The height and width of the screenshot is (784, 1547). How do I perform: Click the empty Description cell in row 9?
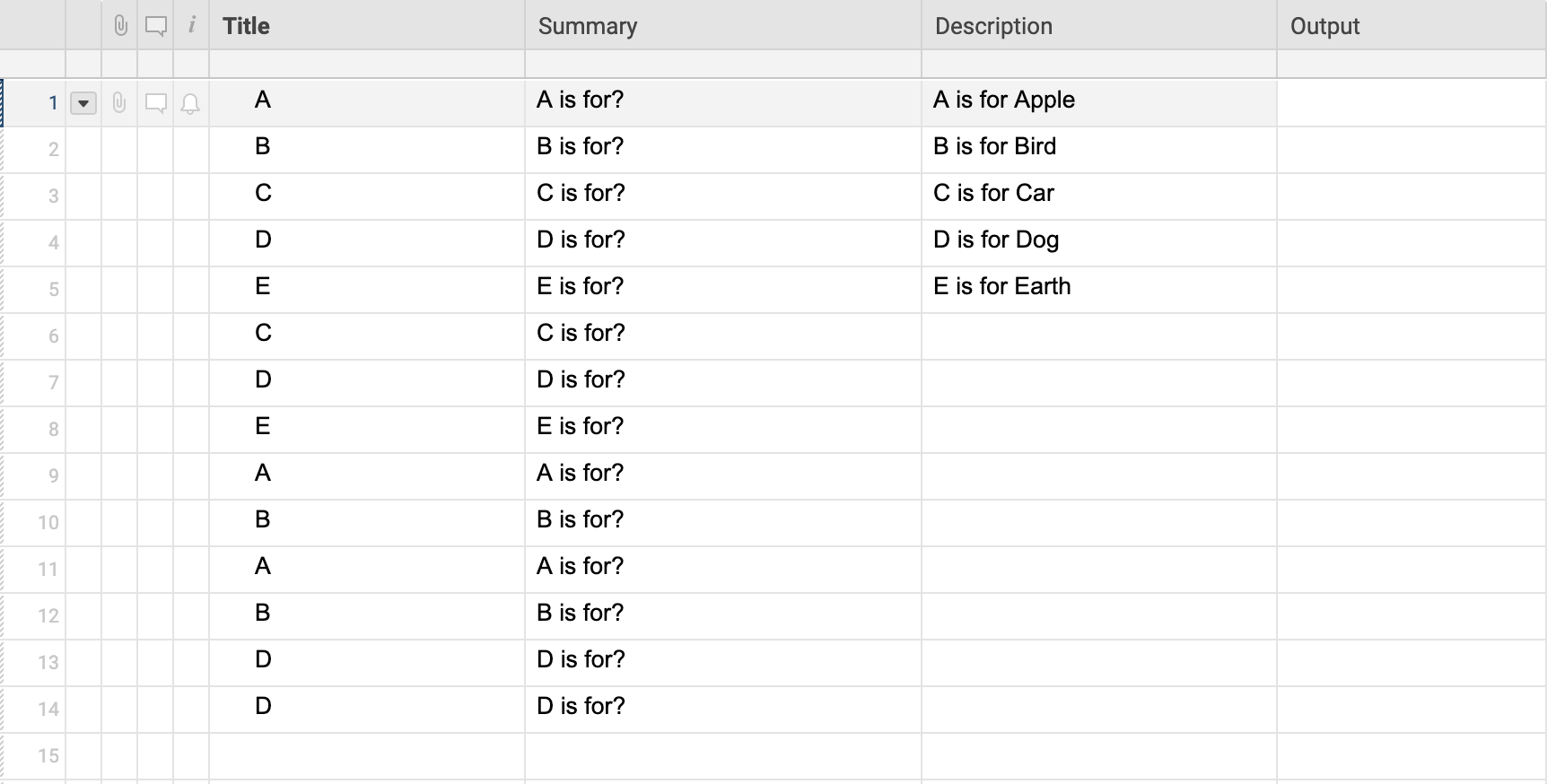click(1099, 475)
